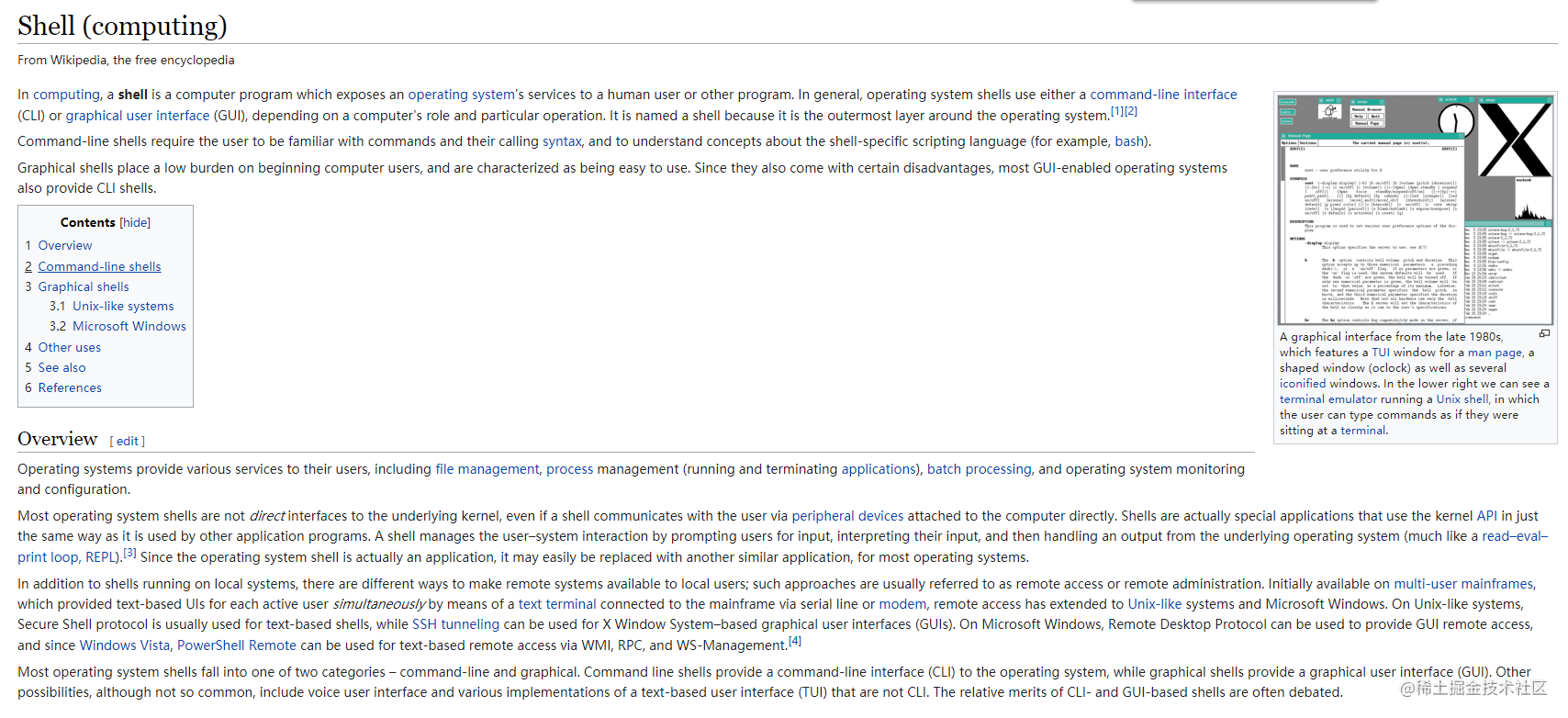This screenshot has width=1568, height=718.
Task: Open citation footnote [1]
Action: (x=1117, y=111)
